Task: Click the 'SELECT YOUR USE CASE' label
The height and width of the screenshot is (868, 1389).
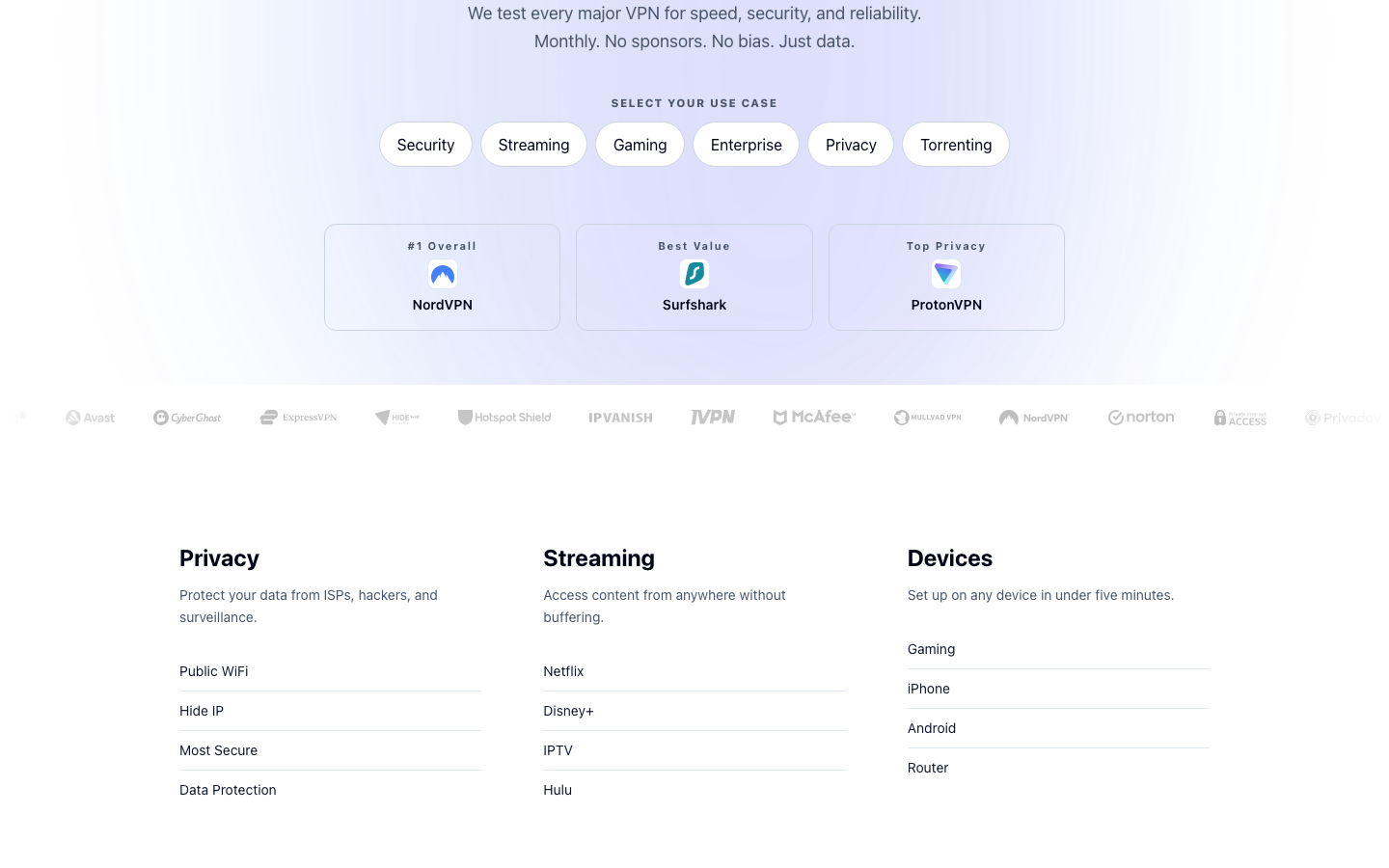Action: click(x=694, y=103)
